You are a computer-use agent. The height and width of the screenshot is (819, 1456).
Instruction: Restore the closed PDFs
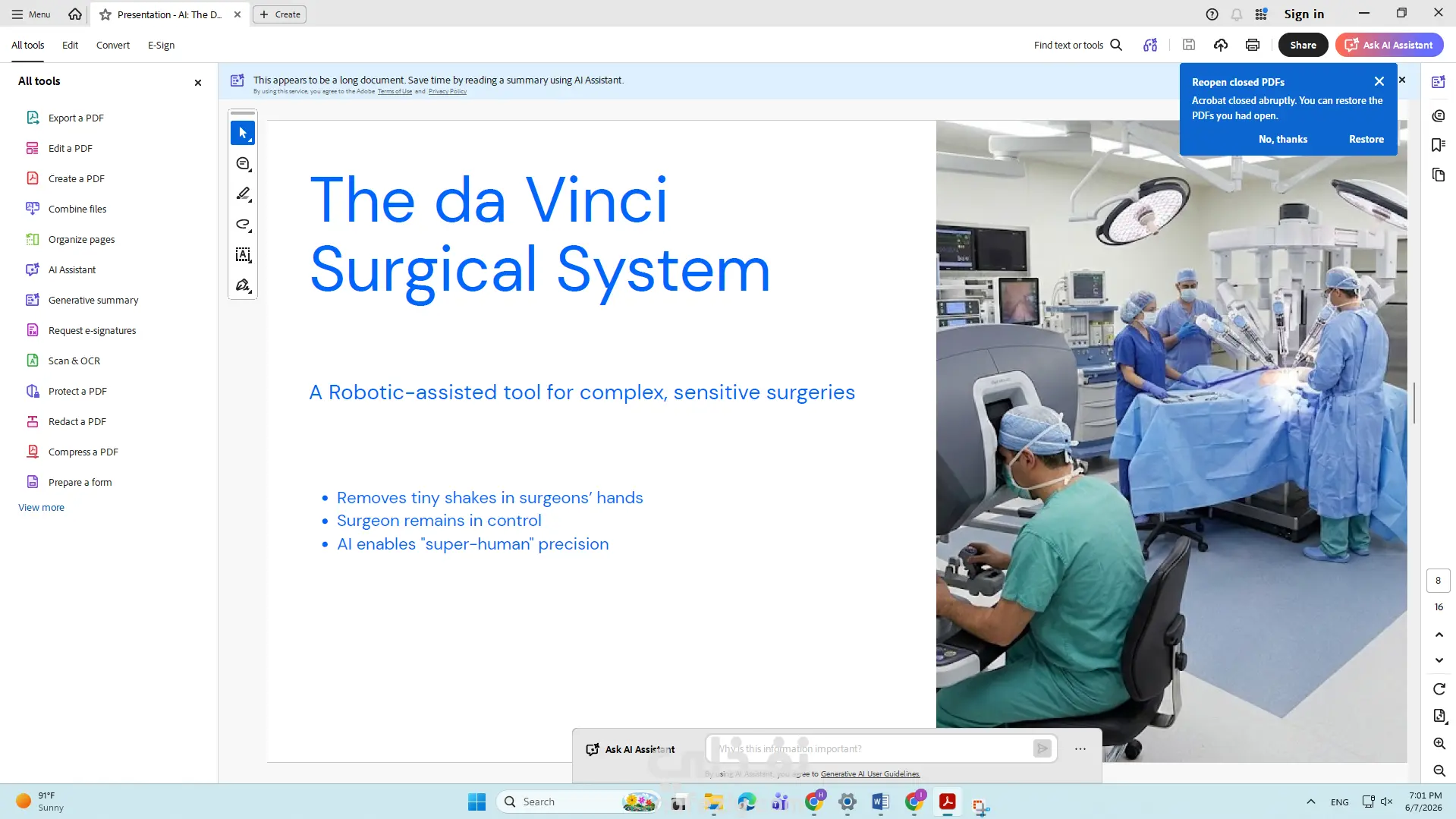[1366, 140]
